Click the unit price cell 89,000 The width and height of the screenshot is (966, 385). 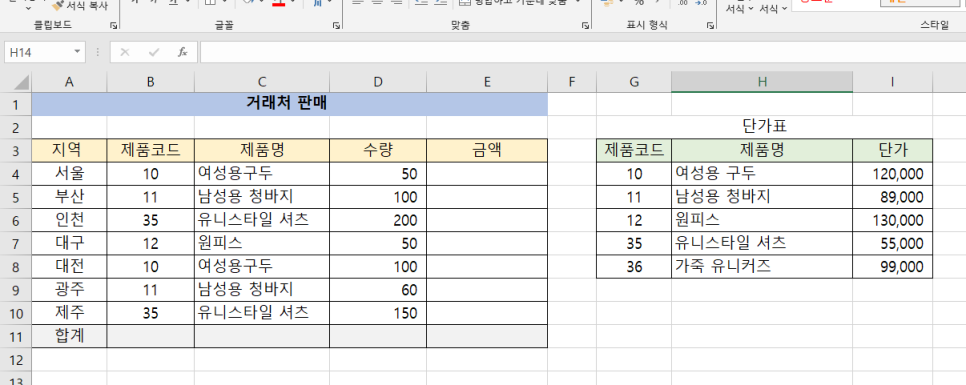click(x=892, y=197)
